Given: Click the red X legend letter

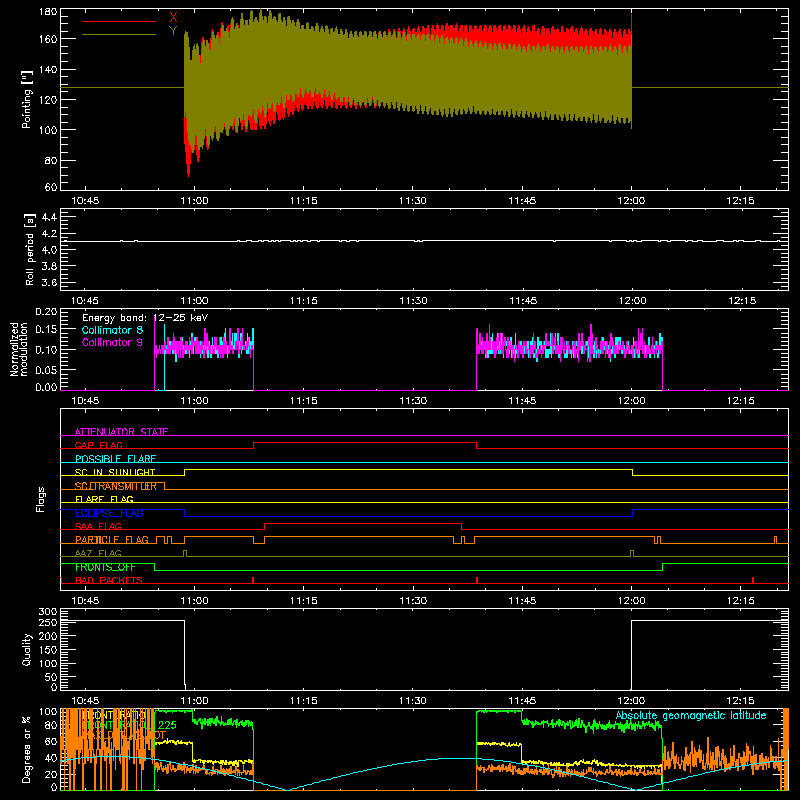Looking at the screenshot, I should pyautogui.click(x=173, y=18).
